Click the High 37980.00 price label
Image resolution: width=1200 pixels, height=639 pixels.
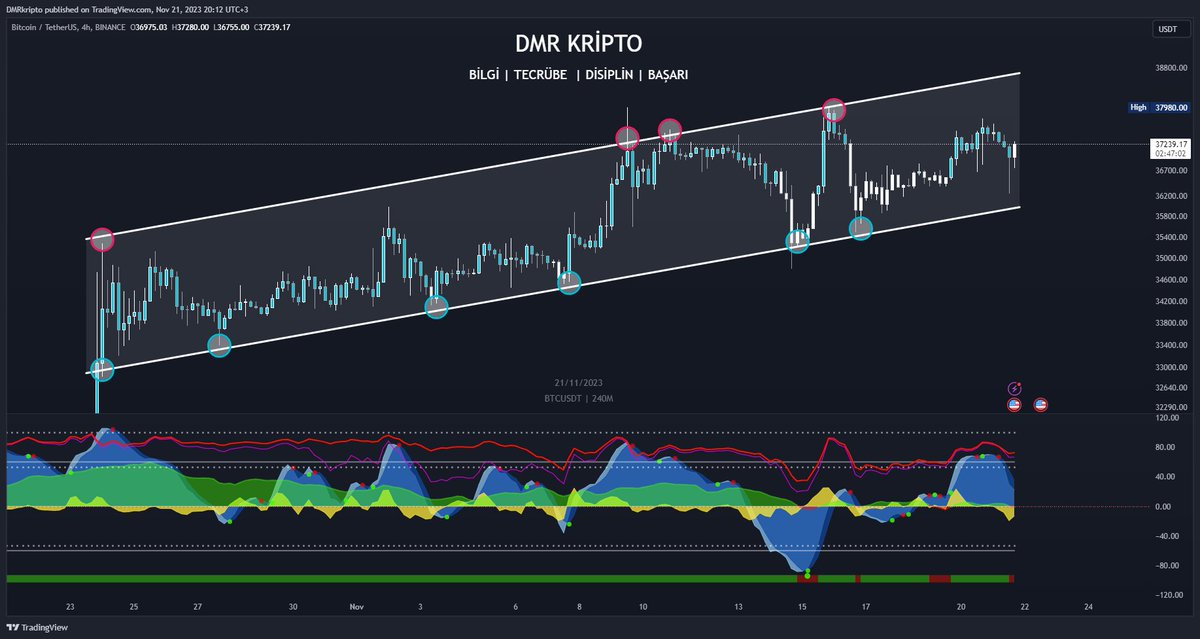click(1158, 107)
